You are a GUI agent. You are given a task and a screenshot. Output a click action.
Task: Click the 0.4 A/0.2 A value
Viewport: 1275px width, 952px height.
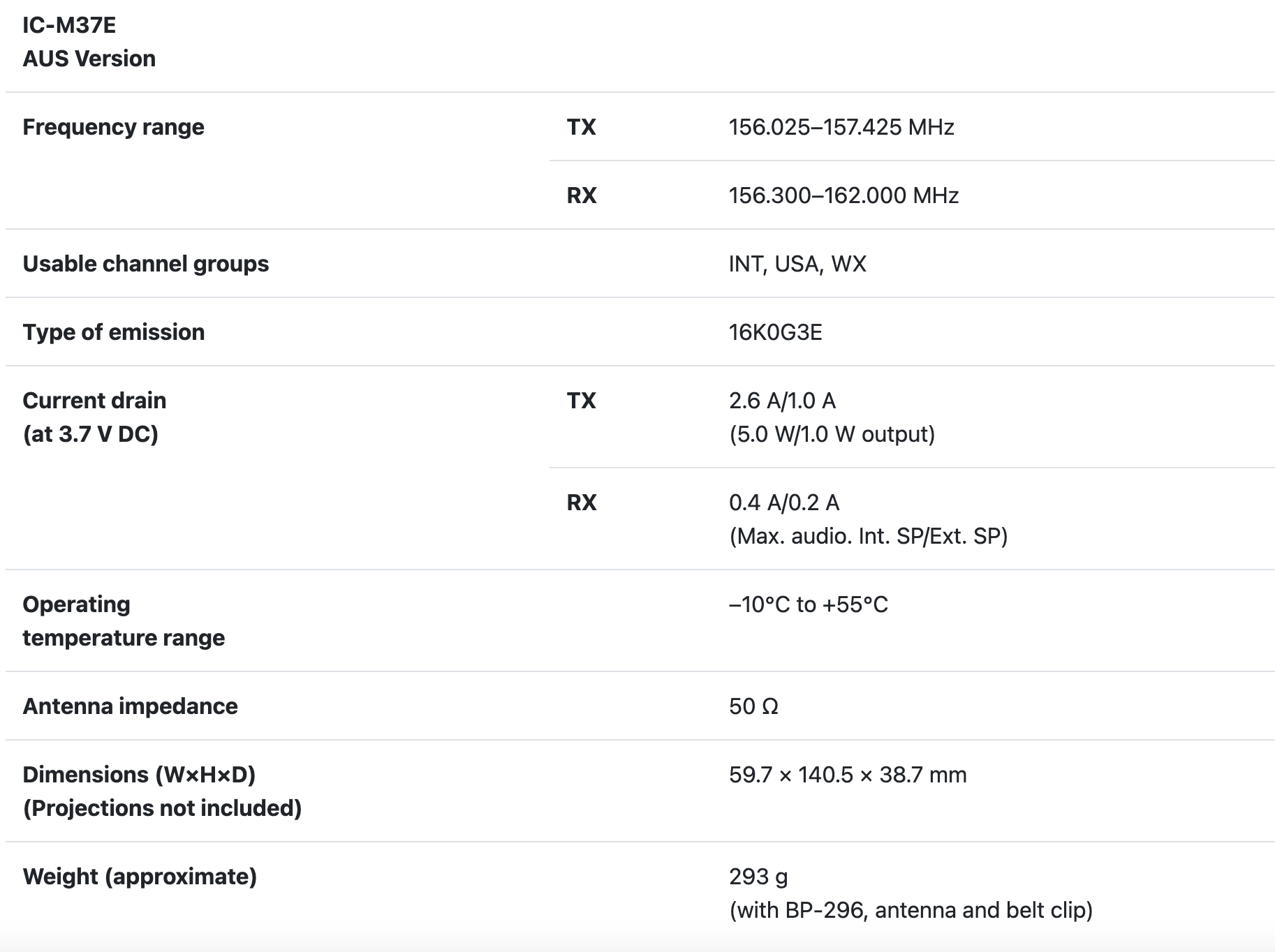[783, 503]
